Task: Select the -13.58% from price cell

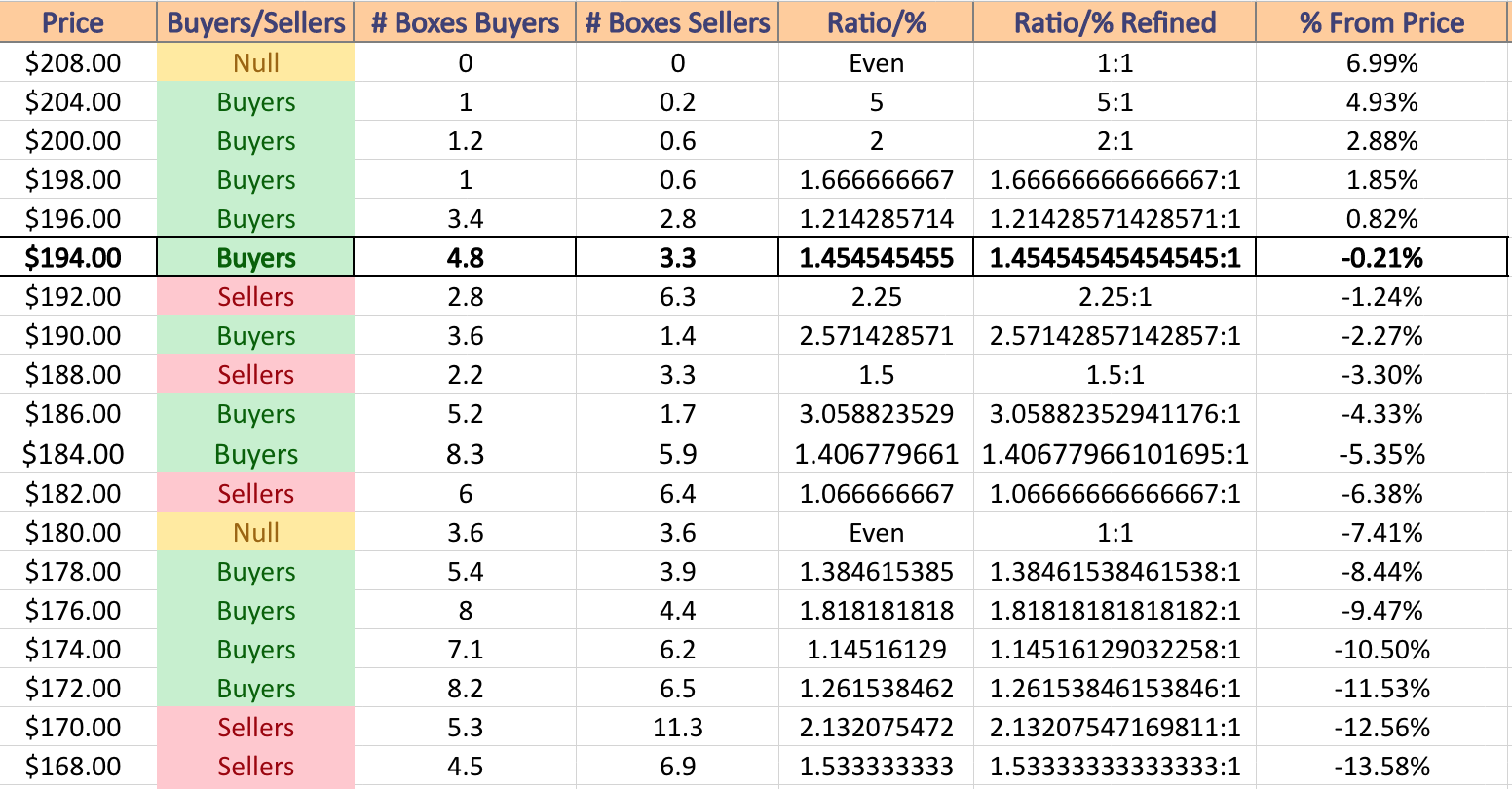Action: [1381, 767]
